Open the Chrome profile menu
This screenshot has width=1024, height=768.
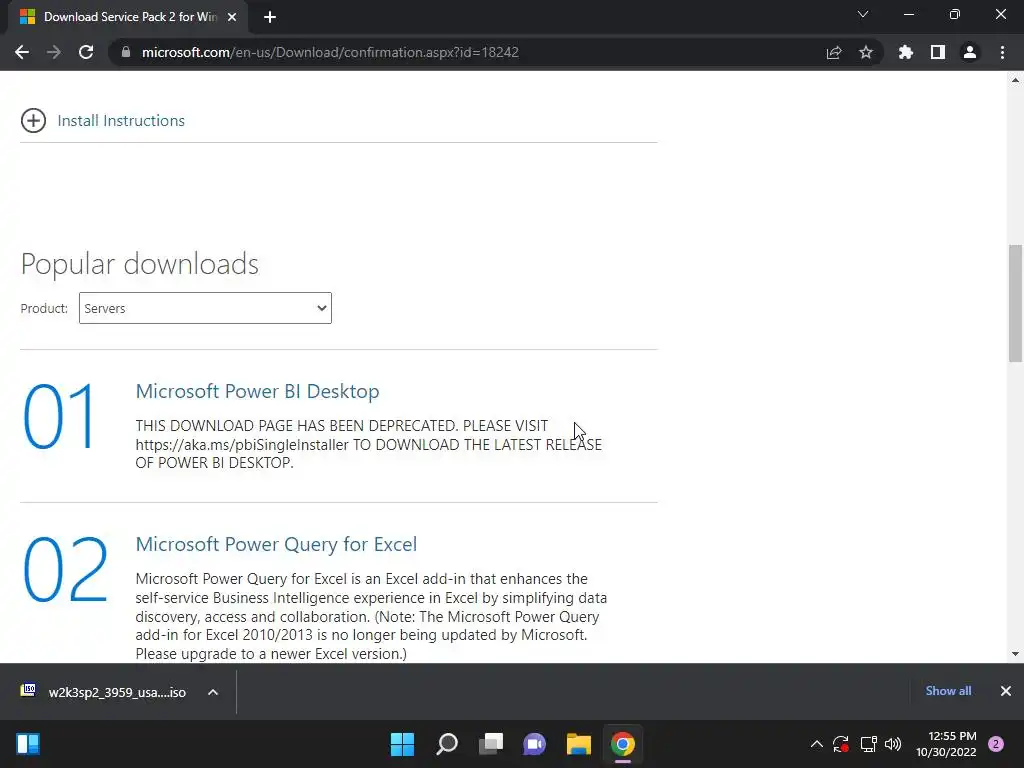(x=970, y=52)
